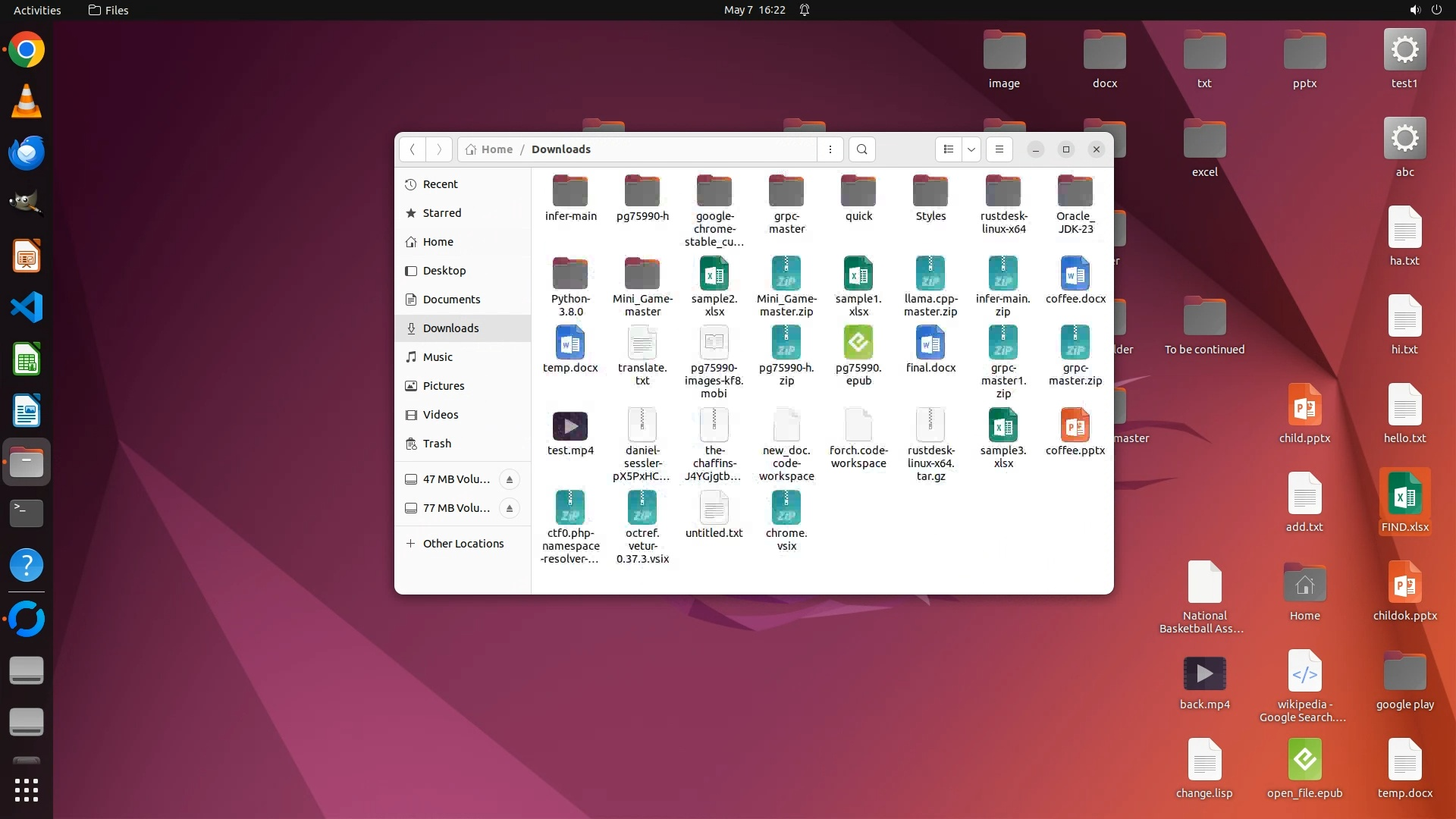
Task: Open Trash from the sidebar
Action: [x=436, y=444]
